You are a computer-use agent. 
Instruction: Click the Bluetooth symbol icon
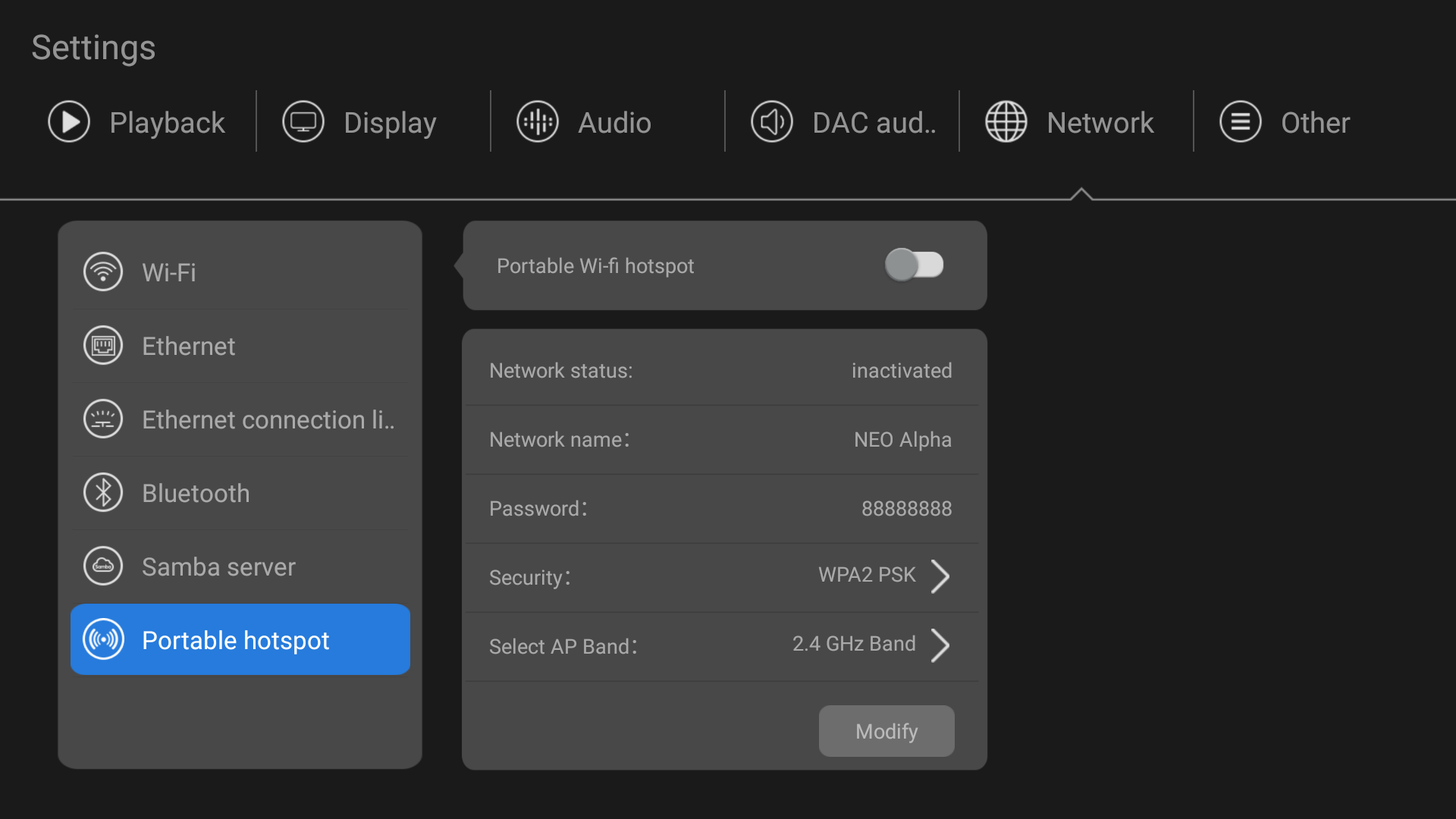click(x=103, y=492)
